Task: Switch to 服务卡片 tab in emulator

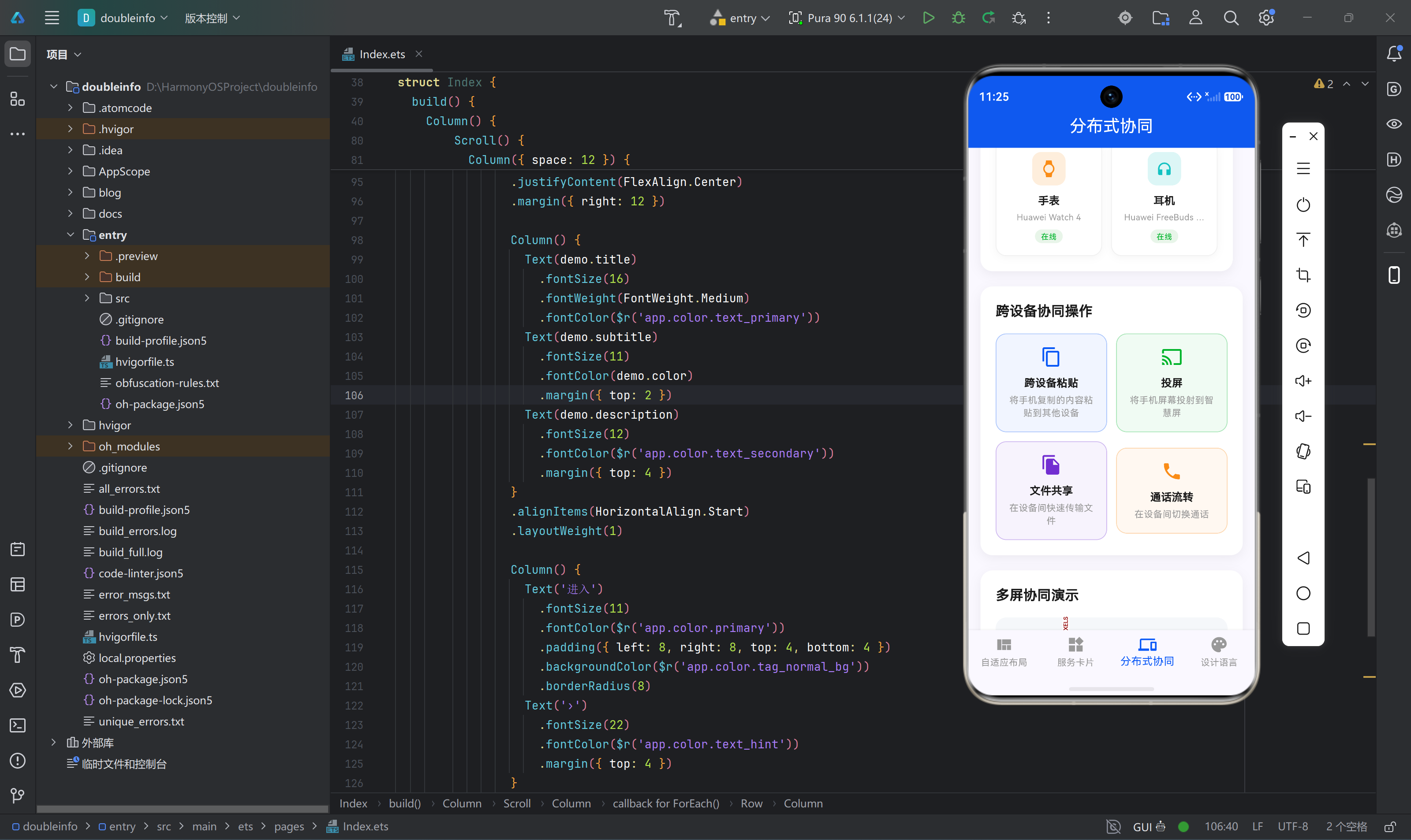Action: (x=1075, y=651)
